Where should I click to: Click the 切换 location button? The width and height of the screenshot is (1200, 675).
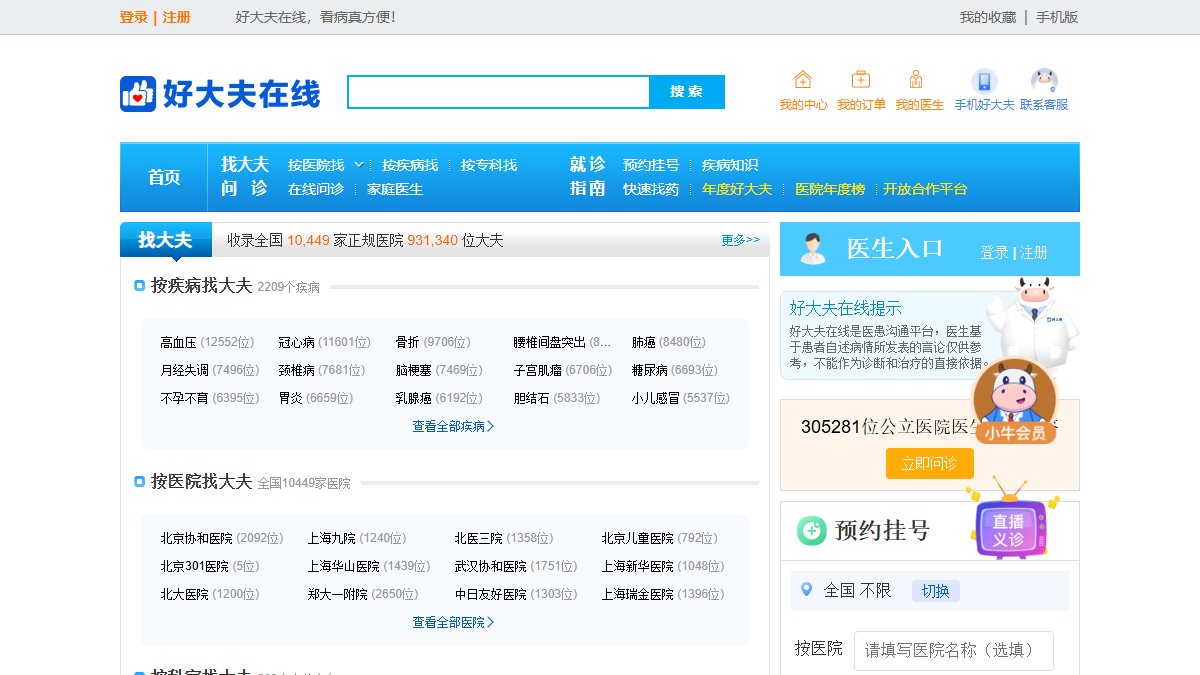click(x=935, y=591)
